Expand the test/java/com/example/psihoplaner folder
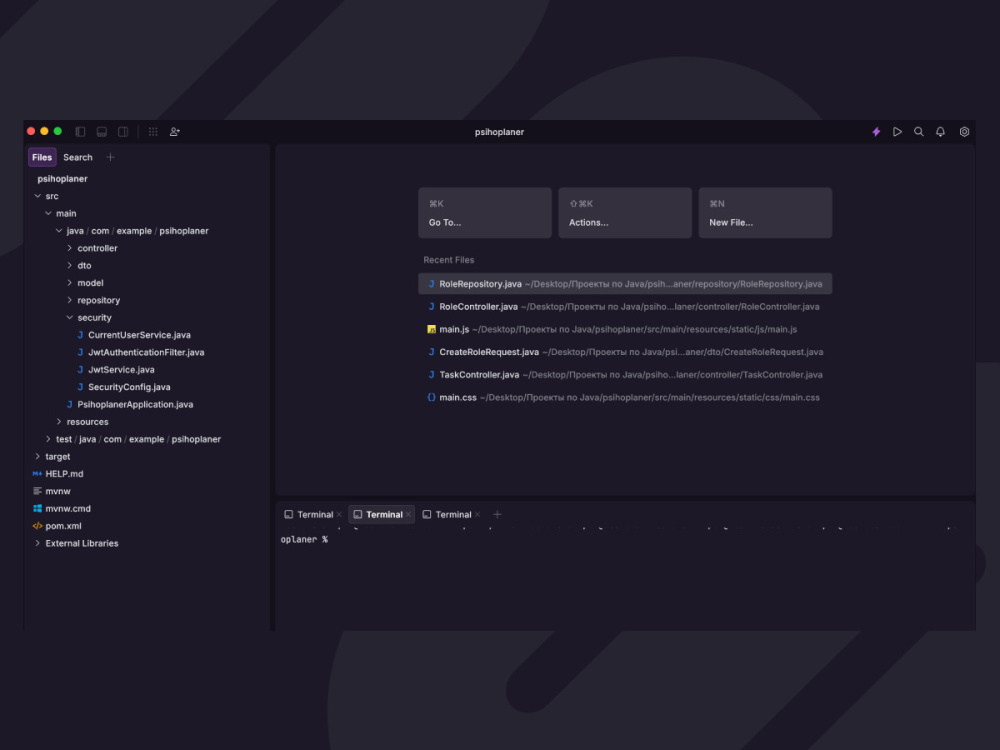 pyautogui.click(x=48, y=439)
